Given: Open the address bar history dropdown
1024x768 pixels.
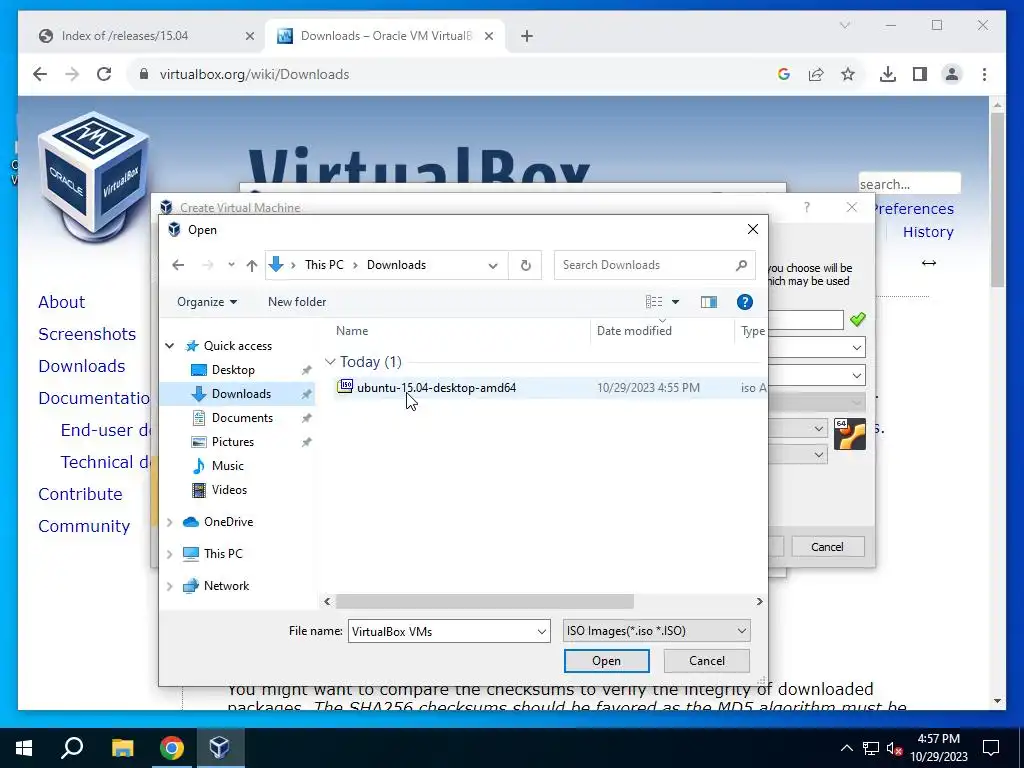Looking at the screenshot, I should point(493,265).
